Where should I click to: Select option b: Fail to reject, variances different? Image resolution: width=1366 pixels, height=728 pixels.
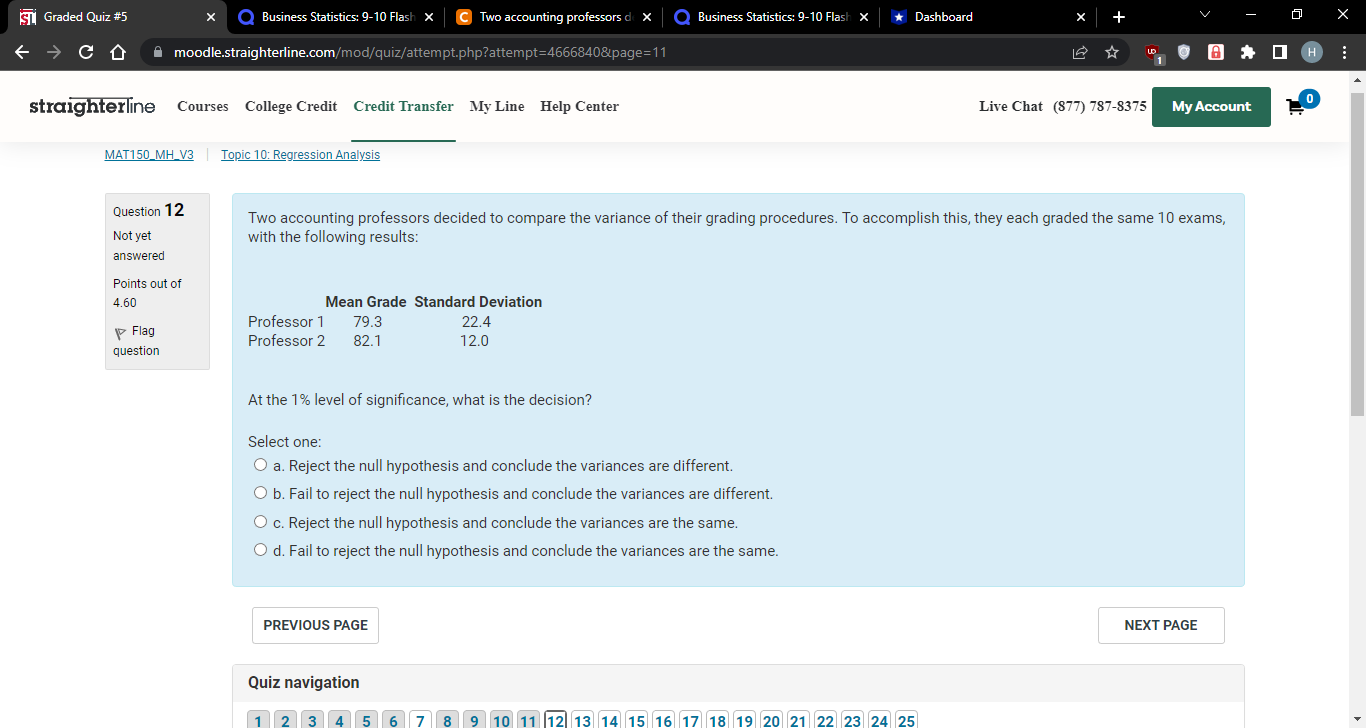pos(261,493)
